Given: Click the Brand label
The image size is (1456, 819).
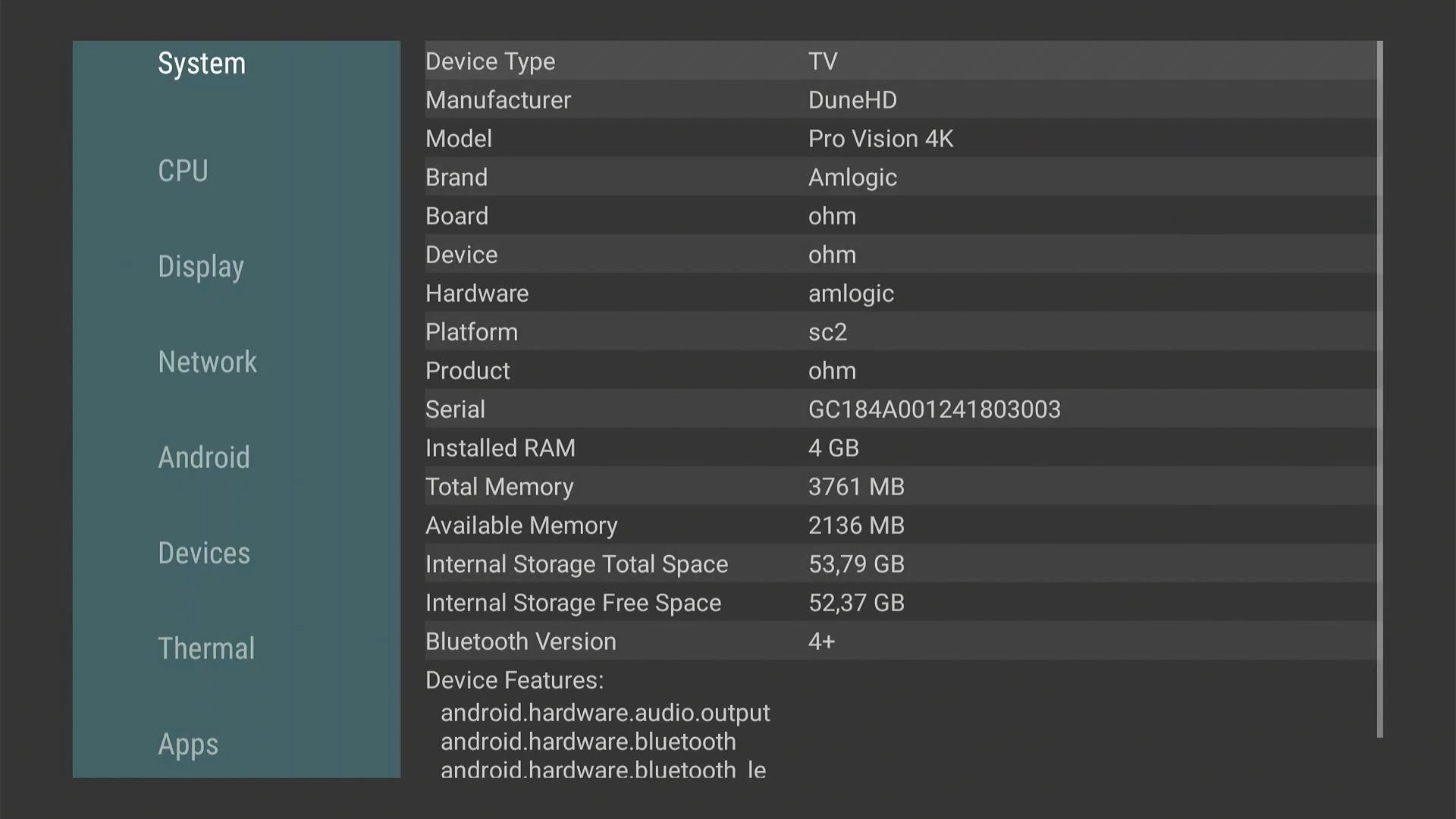Looking at the screenshot, I should (457, 177).
